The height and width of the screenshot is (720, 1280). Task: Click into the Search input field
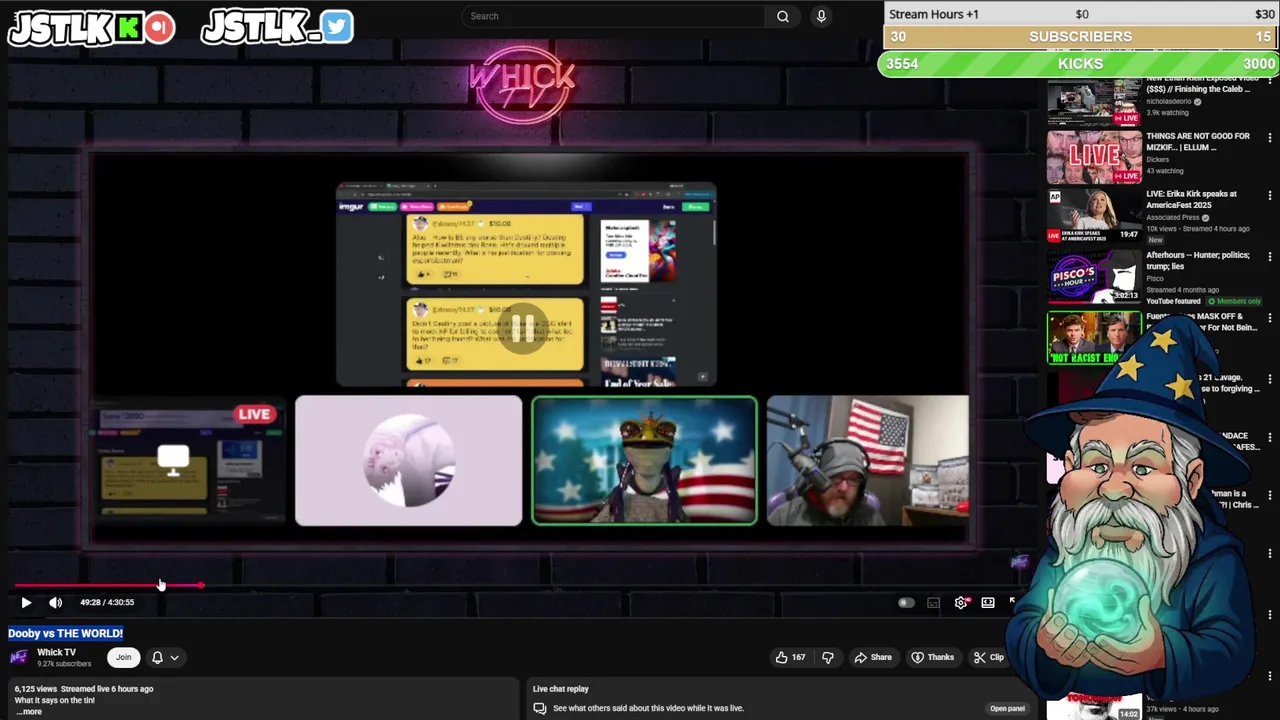[x=615, y=16]
